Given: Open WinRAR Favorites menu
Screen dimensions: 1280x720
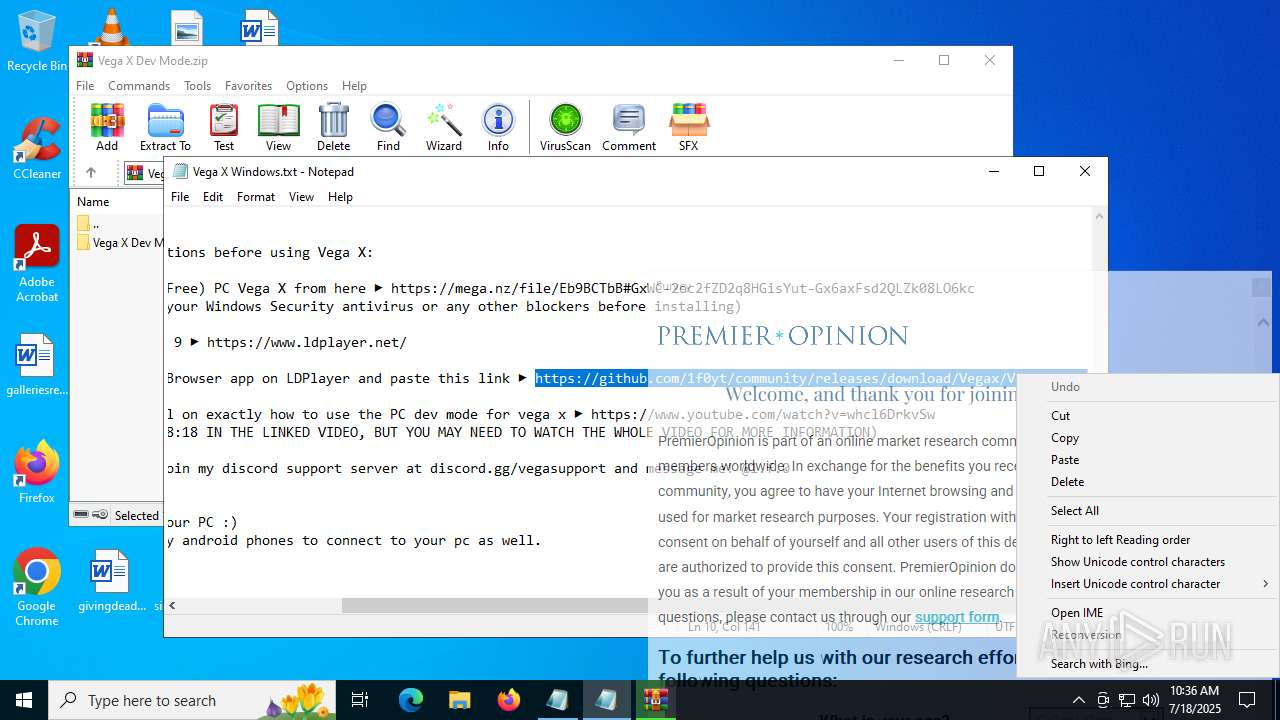Looking at the screenshot, I should pyautogui.click(x=249, y=86).
